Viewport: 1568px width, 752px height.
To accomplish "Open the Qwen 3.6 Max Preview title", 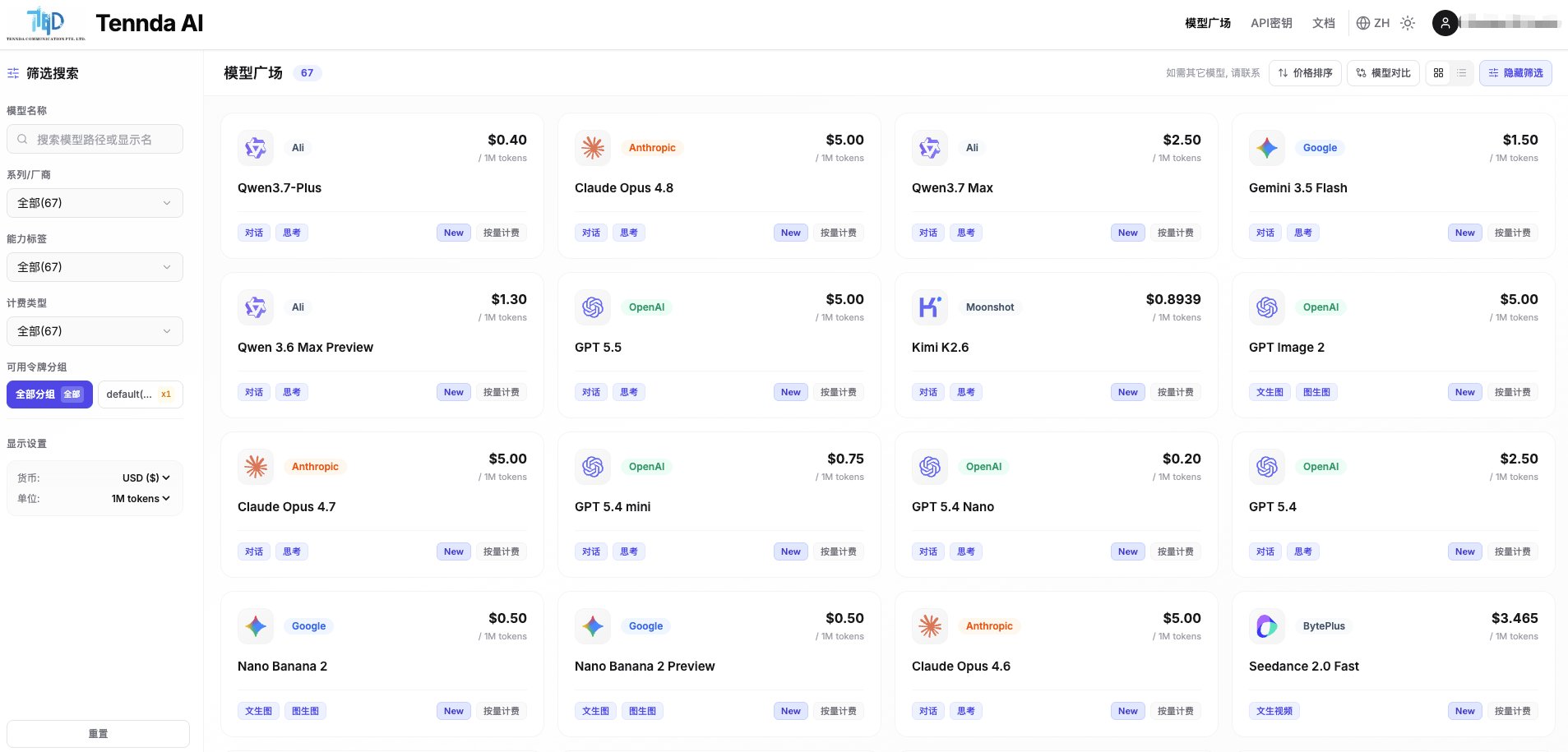I will point(305,348).
